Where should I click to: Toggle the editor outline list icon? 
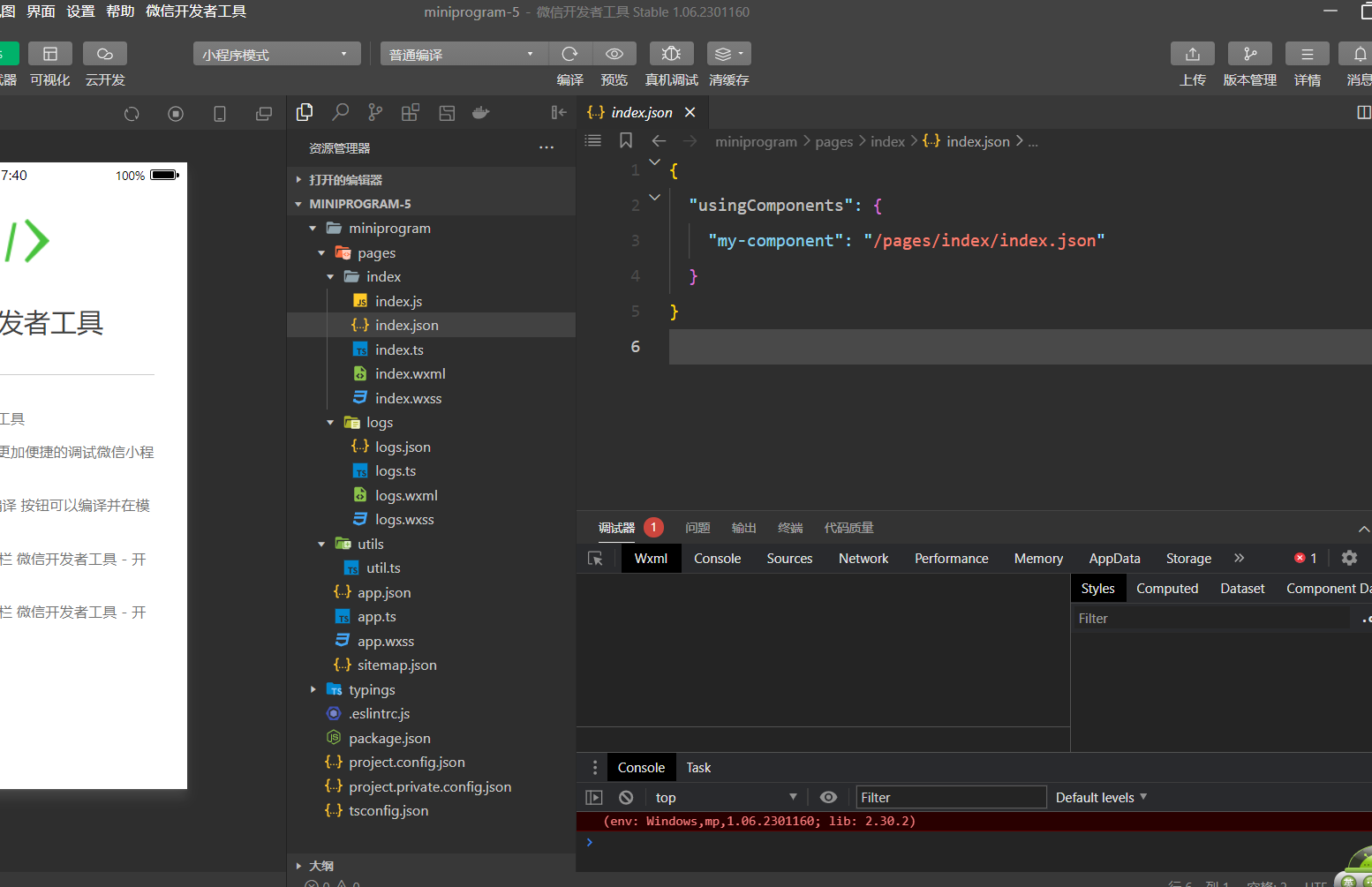593,140
